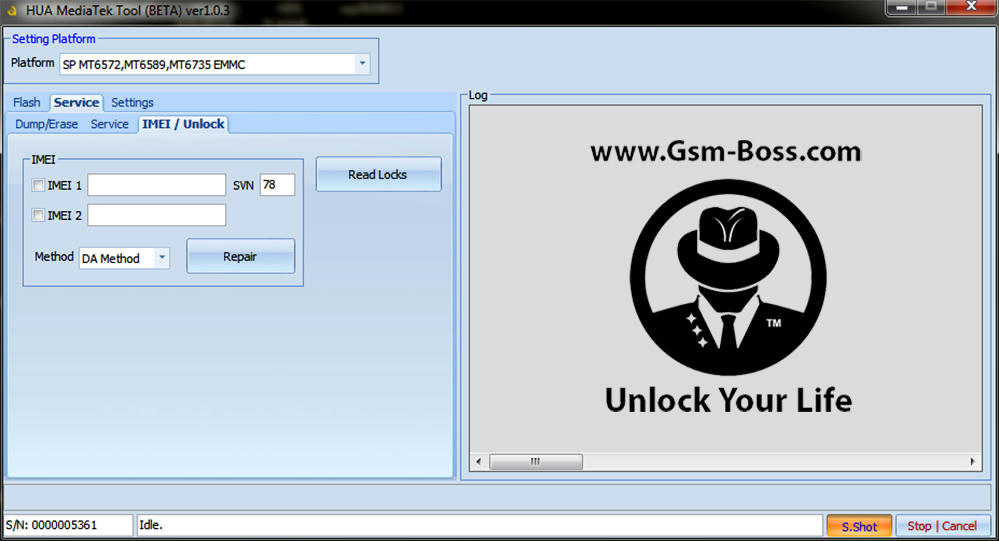Click the Log horizontal scrollbar thumb

[535, 461]
